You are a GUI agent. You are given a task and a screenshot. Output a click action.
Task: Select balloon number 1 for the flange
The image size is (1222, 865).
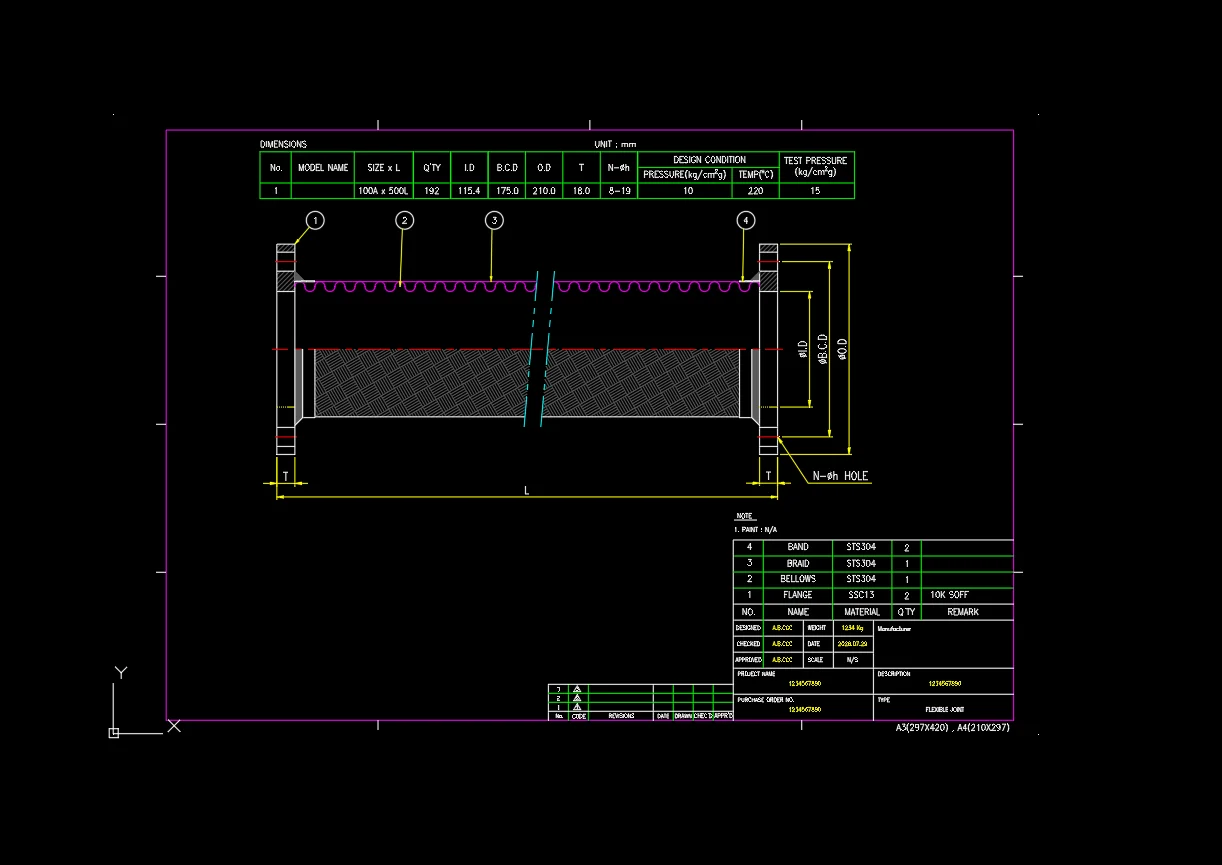coord(315,220)
